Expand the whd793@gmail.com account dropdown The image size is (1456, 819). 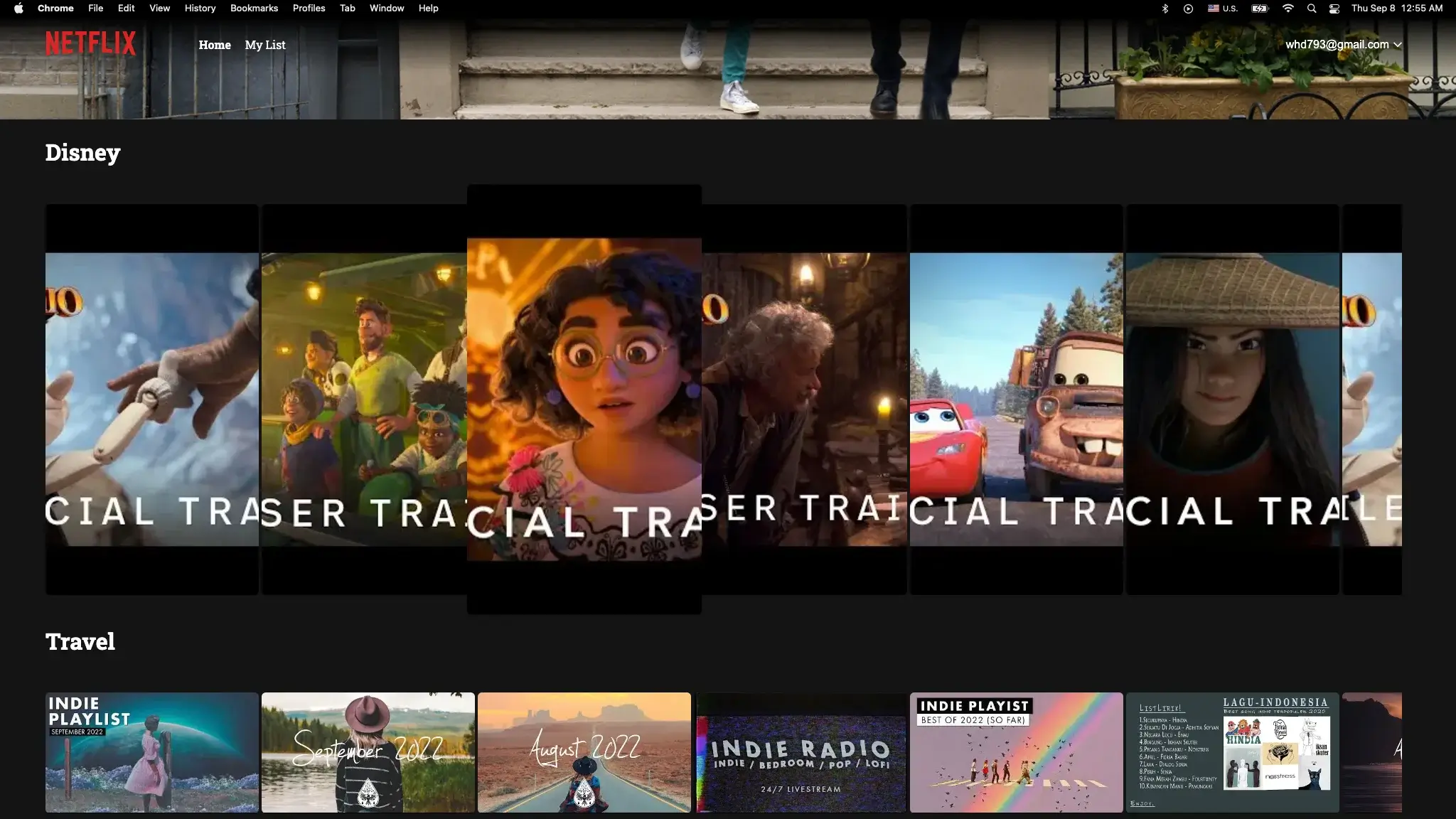click(x=1343, y=44)
